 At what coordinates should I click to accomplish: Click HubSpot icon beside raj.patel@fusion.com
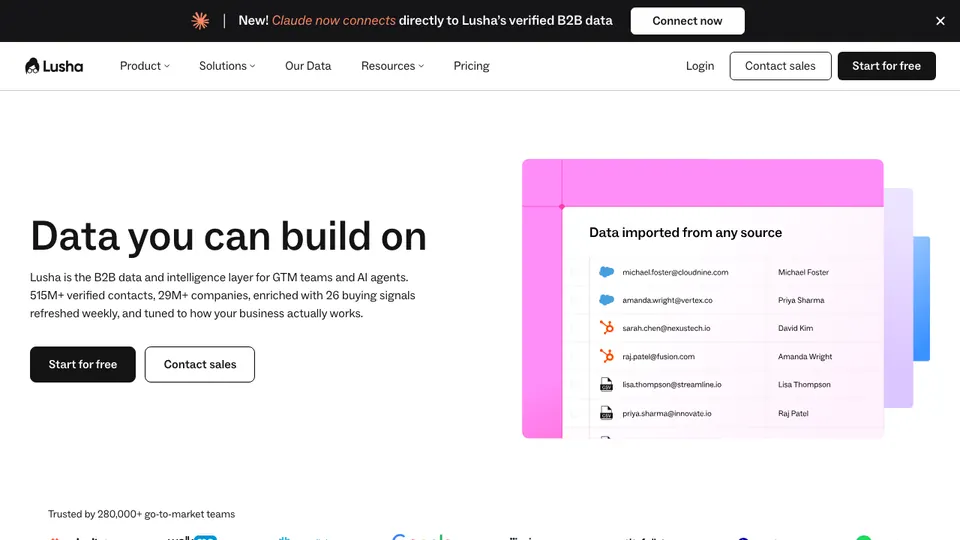tap(606, 356)
